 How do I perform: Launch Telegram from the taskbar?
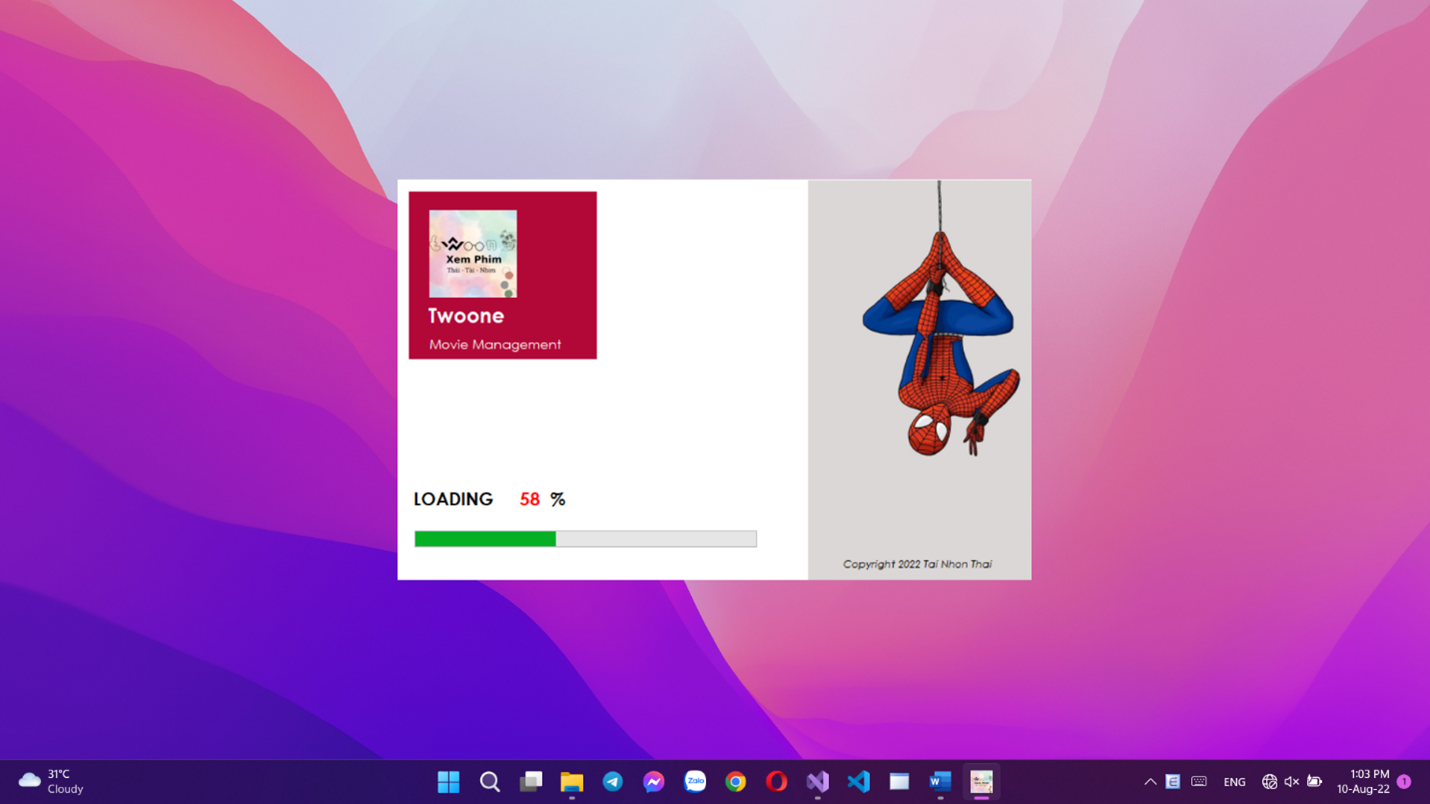(612, 782)
